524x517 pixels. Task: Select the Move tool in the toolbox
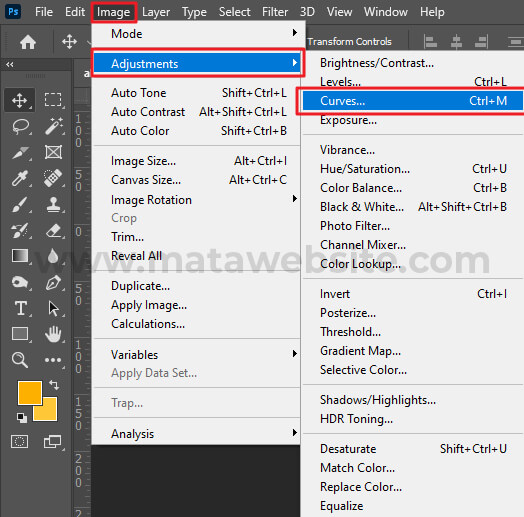(19, 100)
